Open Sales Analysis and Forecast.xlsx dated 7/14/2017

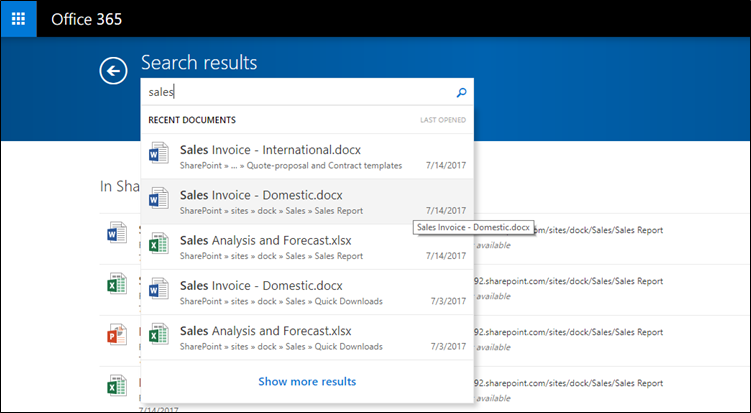307,247
